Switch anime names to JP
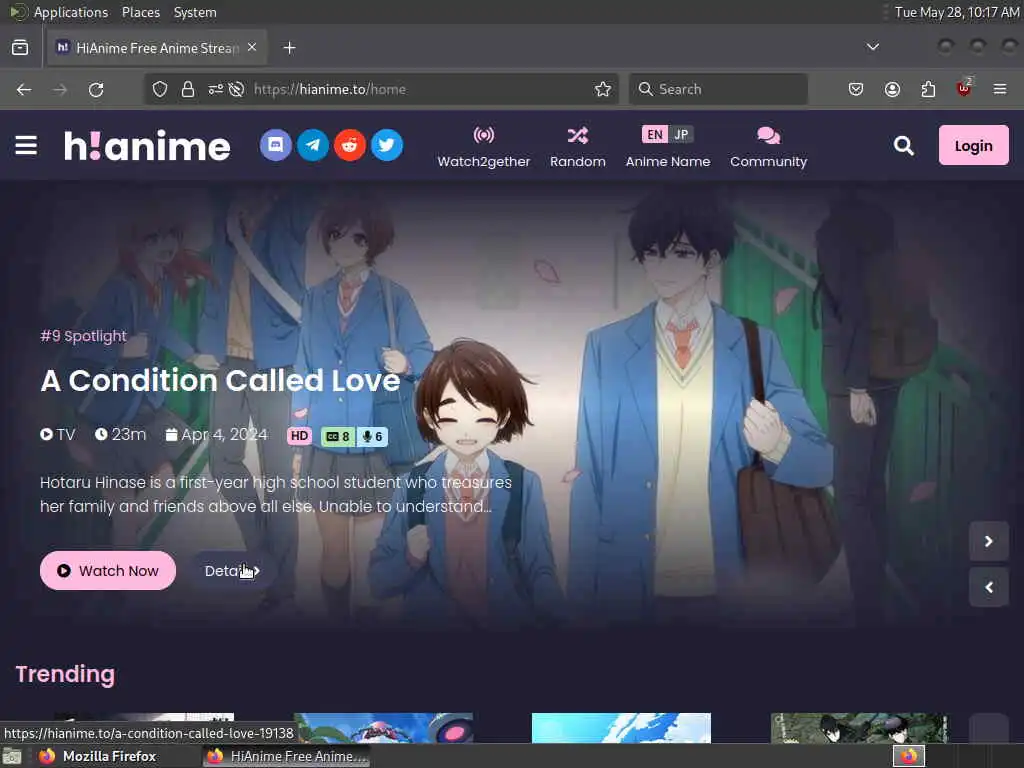Screen dimensions: 1024x768 680,135
